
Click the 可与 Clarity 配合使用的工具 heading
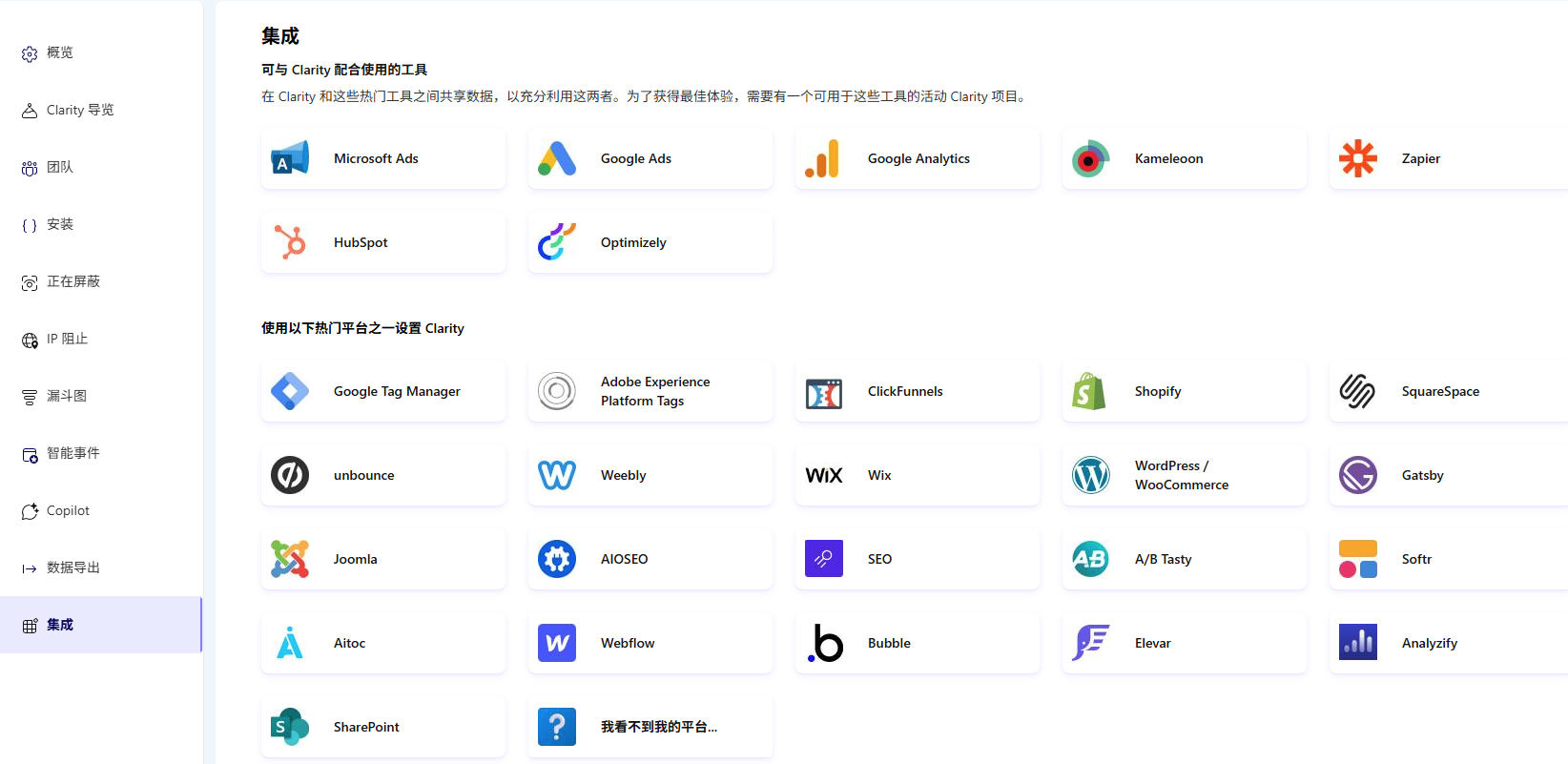(344, 70)
